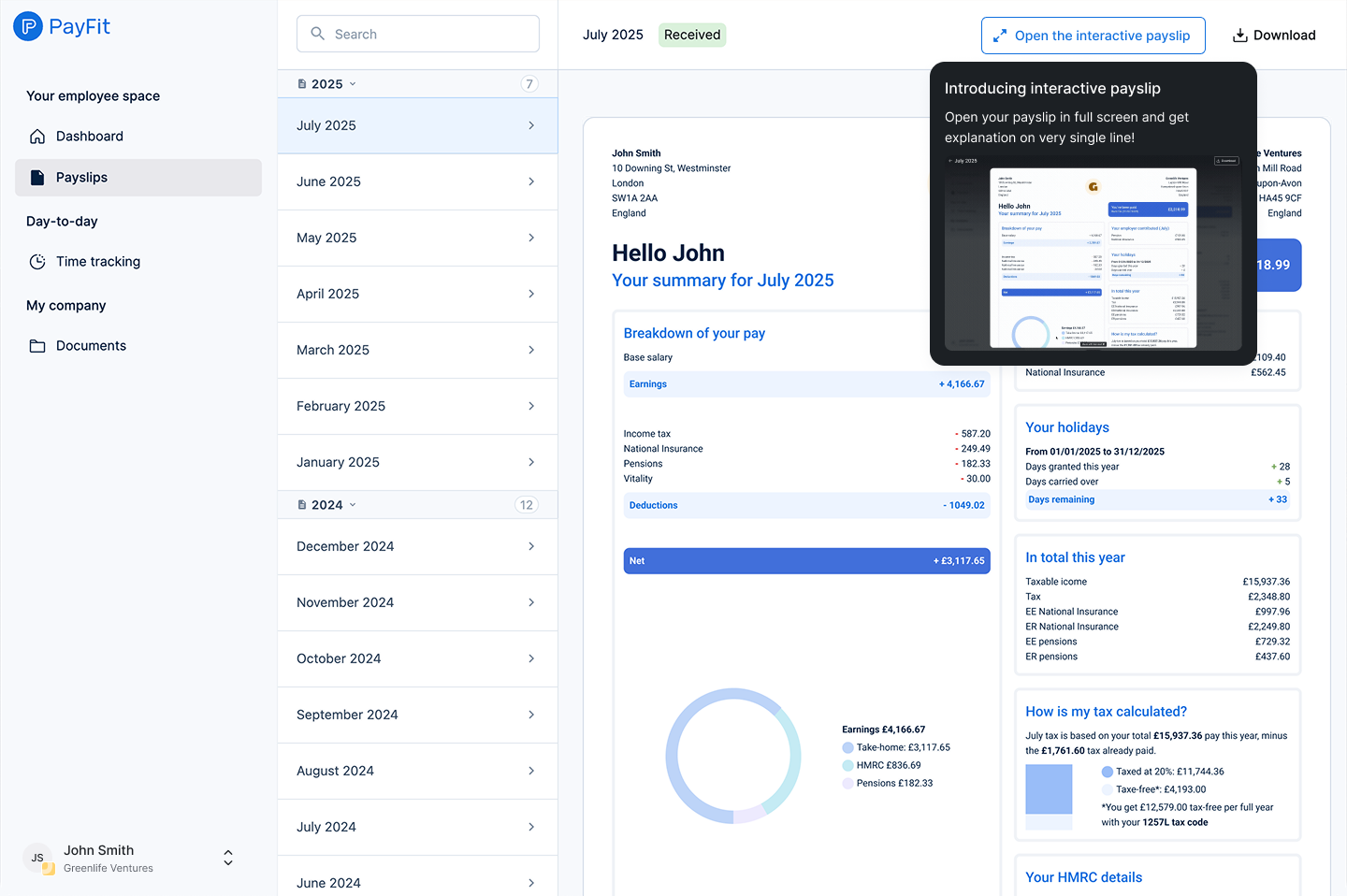This screenshot has width=1347, height=896.
Task: Click the PayFit logo icon
Action: pos(28,26)
